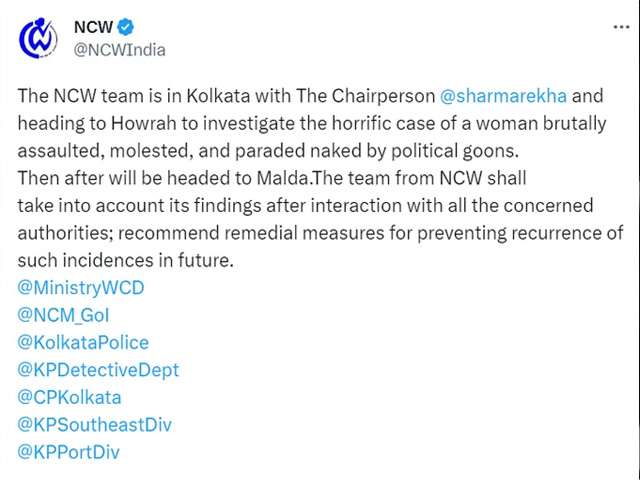Open the NCW profile avatar logo
This screenshot has height=480, width=640.
click(x=38, y=38)
